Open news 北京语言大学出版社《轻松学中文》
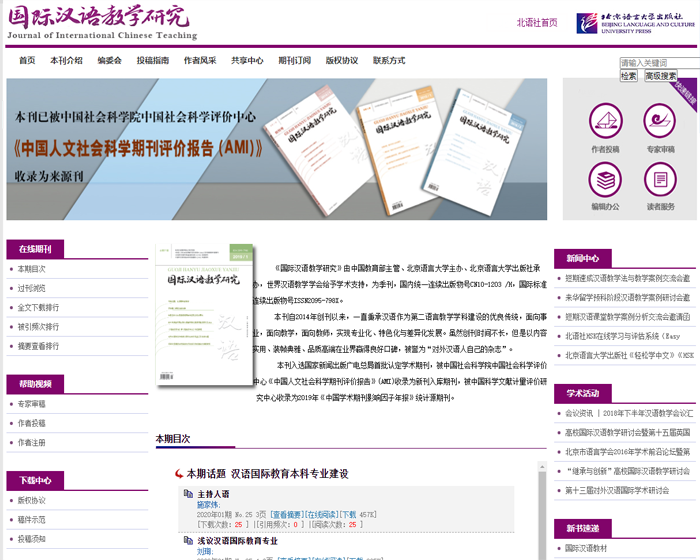Screen dimensions: 700x560 pos(629,355)
